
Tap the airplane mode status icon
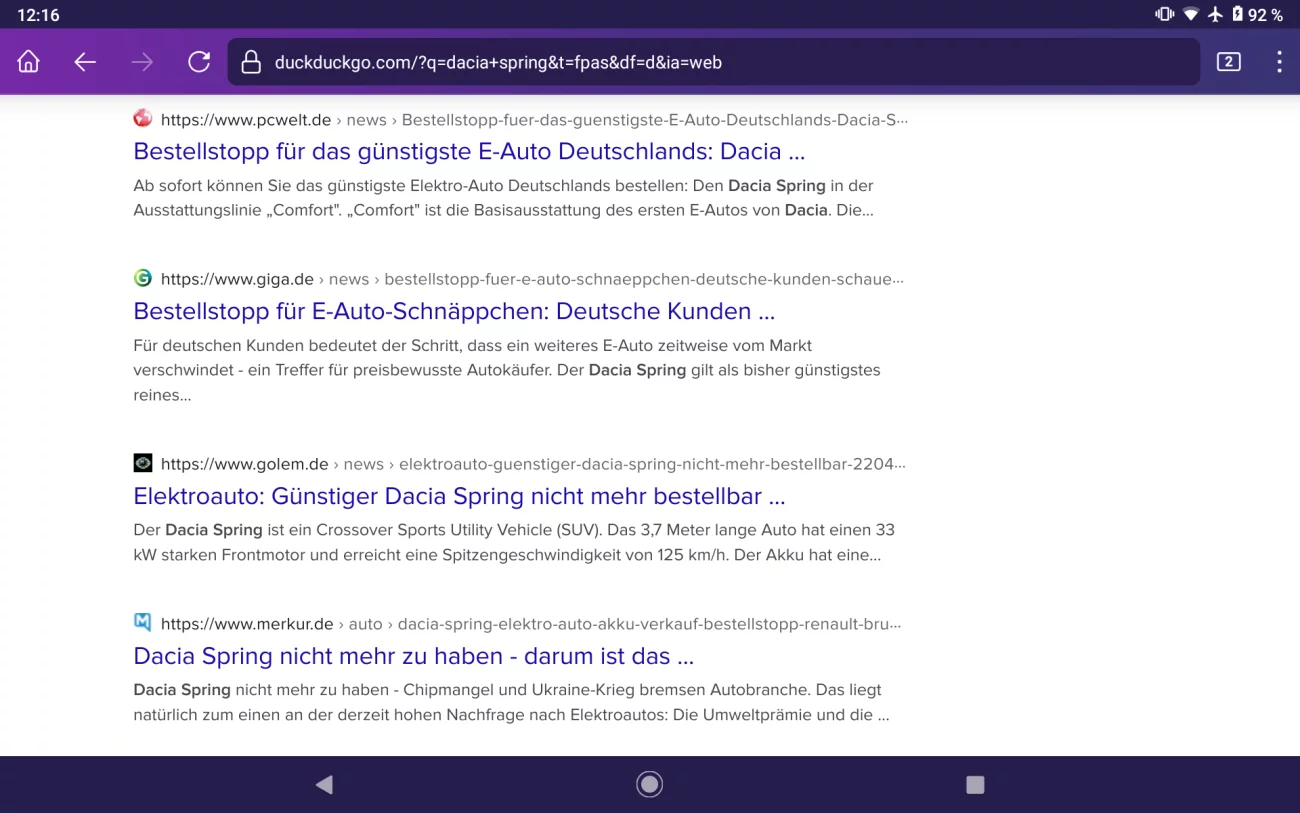point(1215,14)
